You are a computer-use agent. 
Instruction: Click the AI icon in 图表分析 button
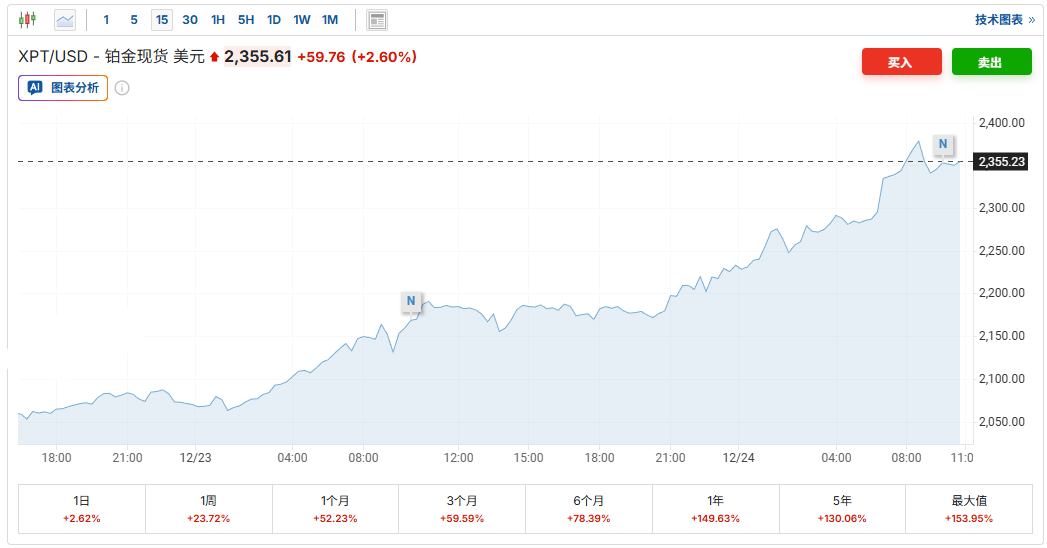point(35,88)
